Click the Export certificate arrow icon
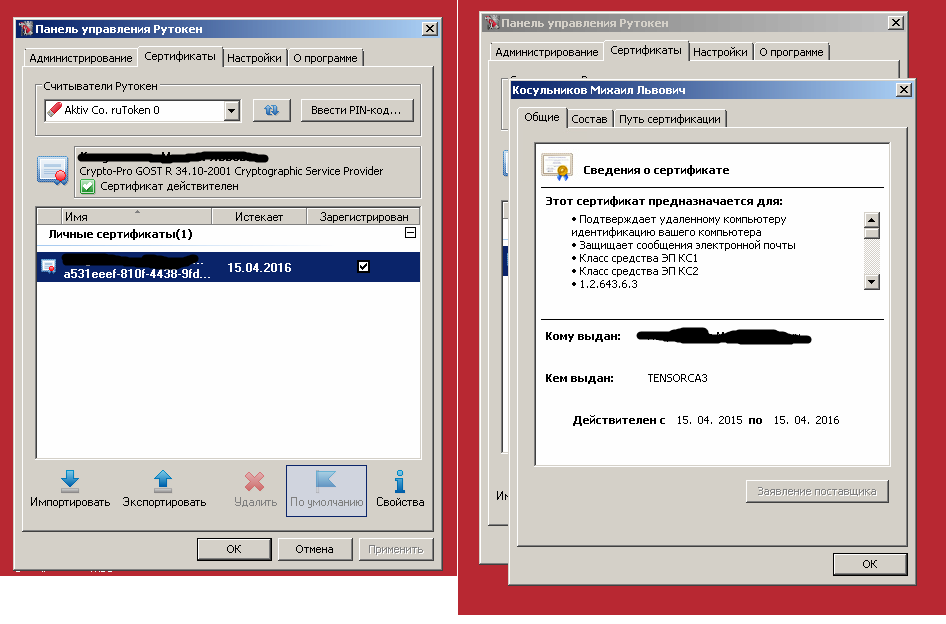This screenshot has height=624, width=946. [x=164, y=481]
